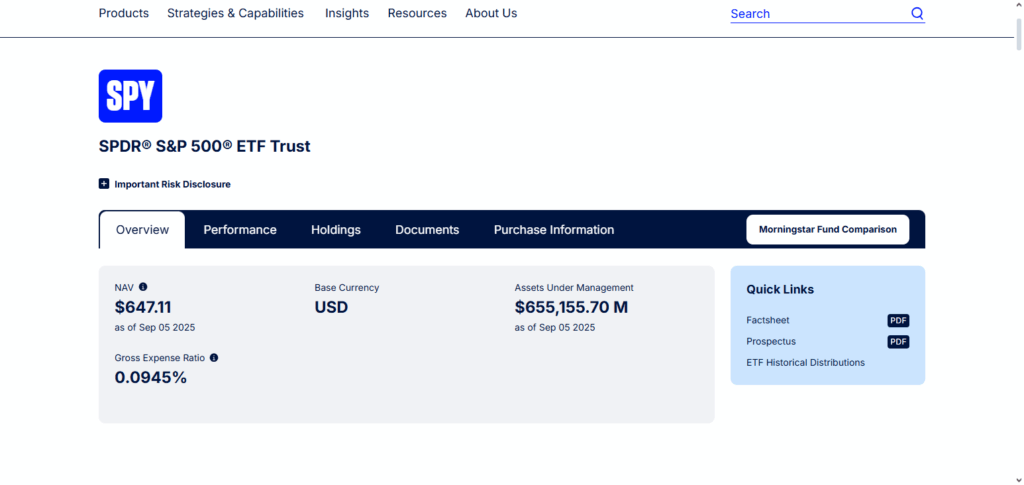The image size is (1024, 485).
Task: Click the Gross Expense Ratio info icon
Action: (214, 358)
